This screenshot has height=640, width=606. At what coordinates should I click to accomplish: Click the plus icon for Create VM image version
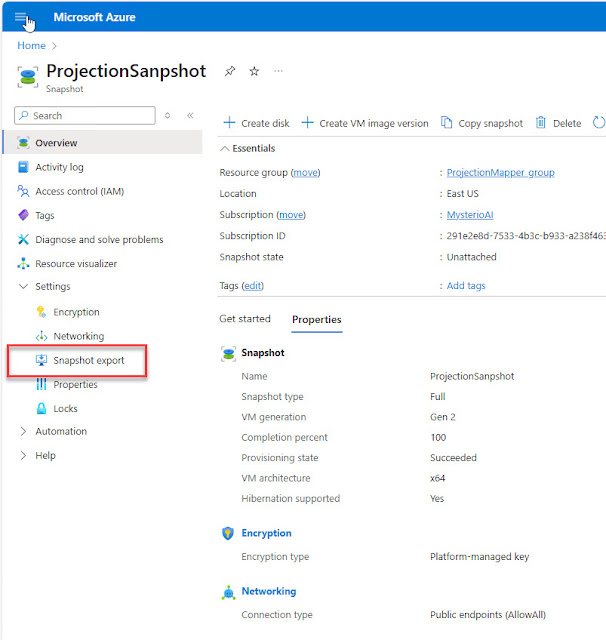click(307, 123)
